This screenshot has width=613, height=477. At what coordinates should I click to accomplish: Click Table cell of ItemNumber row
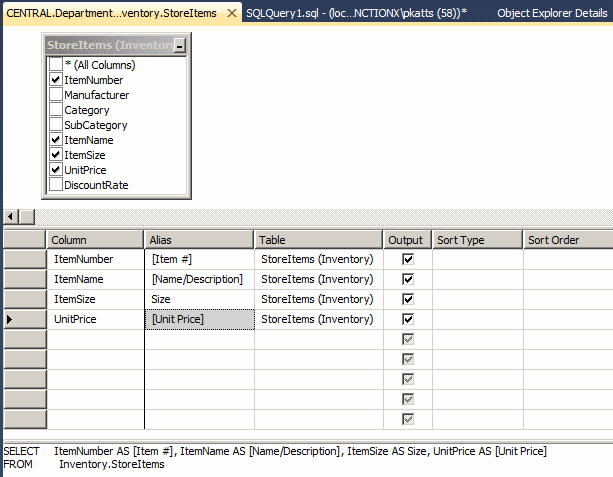pyautogui.click(x=319, y=259)
